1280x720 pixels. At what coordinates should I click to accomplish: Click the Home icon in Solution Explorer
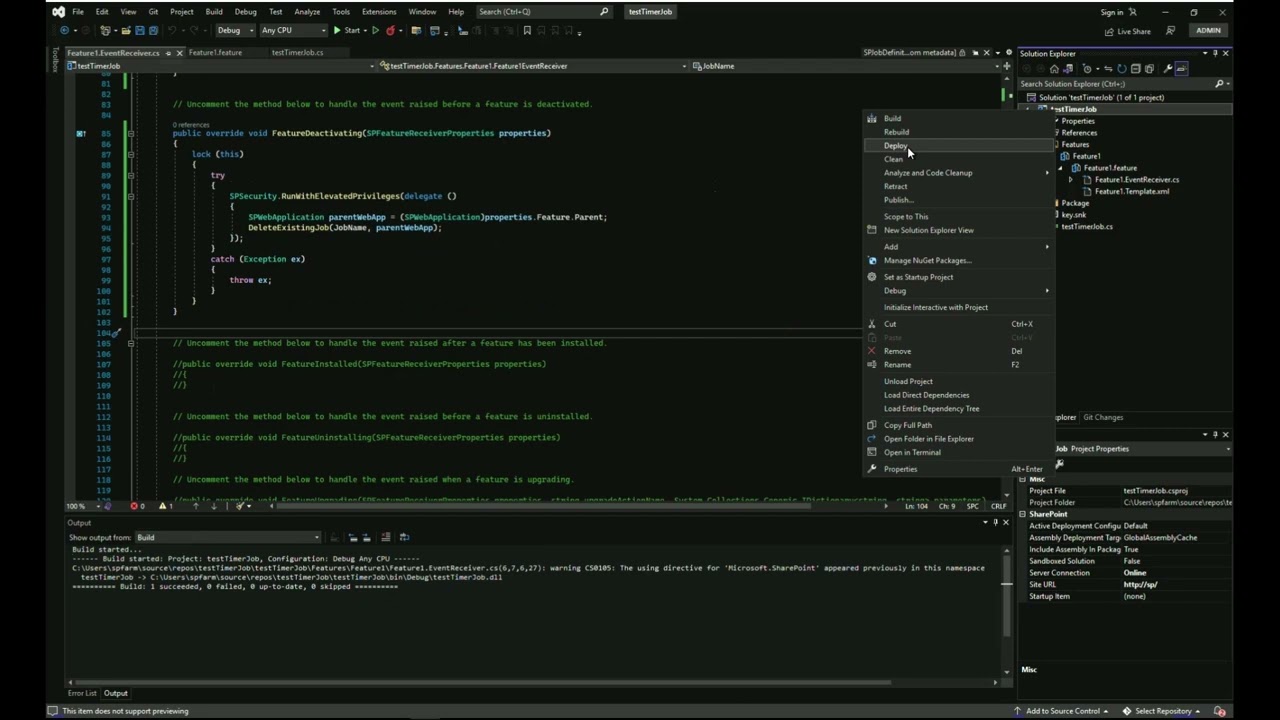(1054, 69)
